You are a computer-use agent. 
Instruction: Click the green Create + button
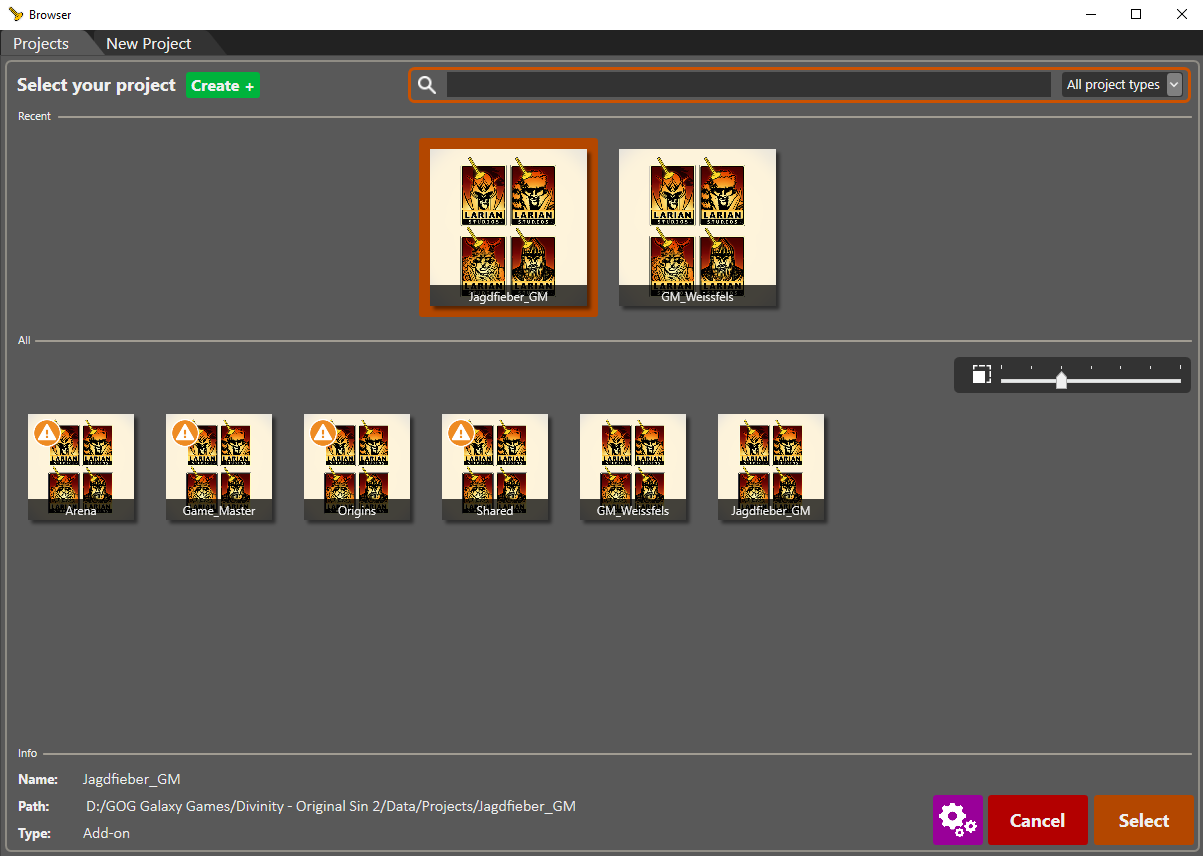pyautogui.click(x=223, y=85)
